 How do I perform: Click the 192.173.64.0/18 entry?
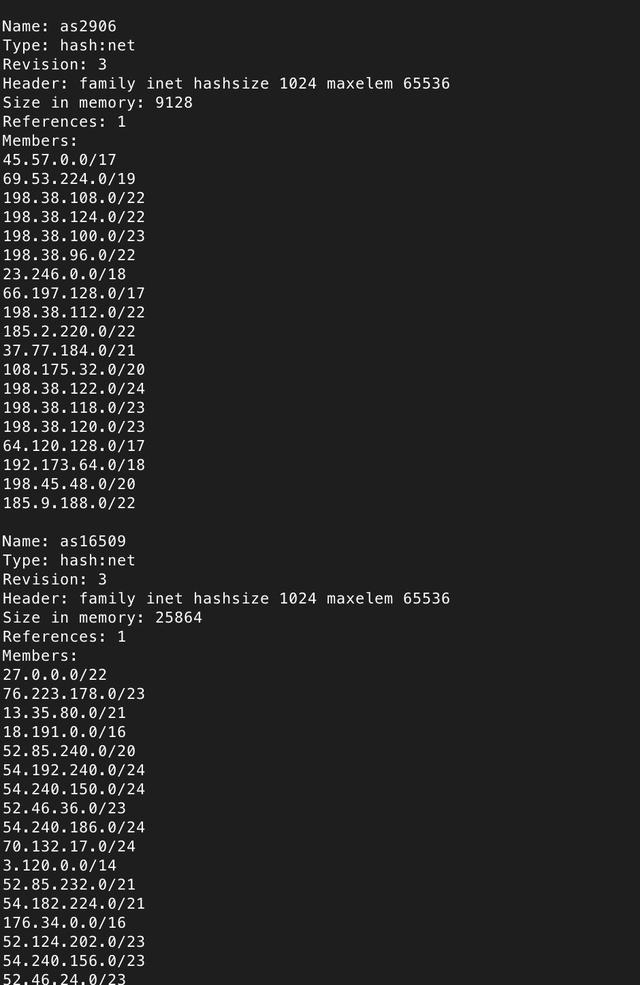pos(73,465)
